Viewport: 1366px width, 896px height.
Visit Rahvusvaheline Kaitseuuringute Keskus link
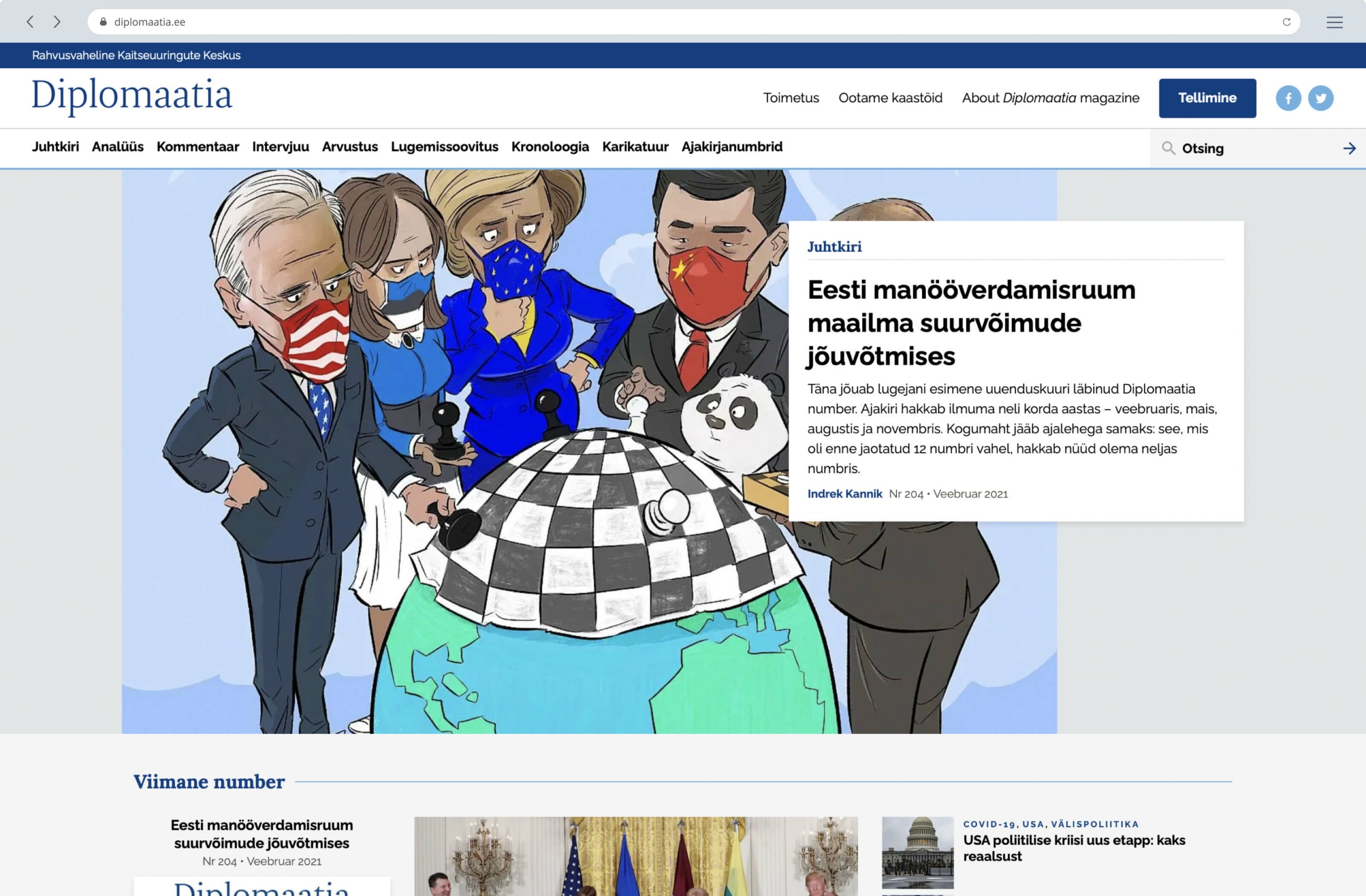pos(136,55)
